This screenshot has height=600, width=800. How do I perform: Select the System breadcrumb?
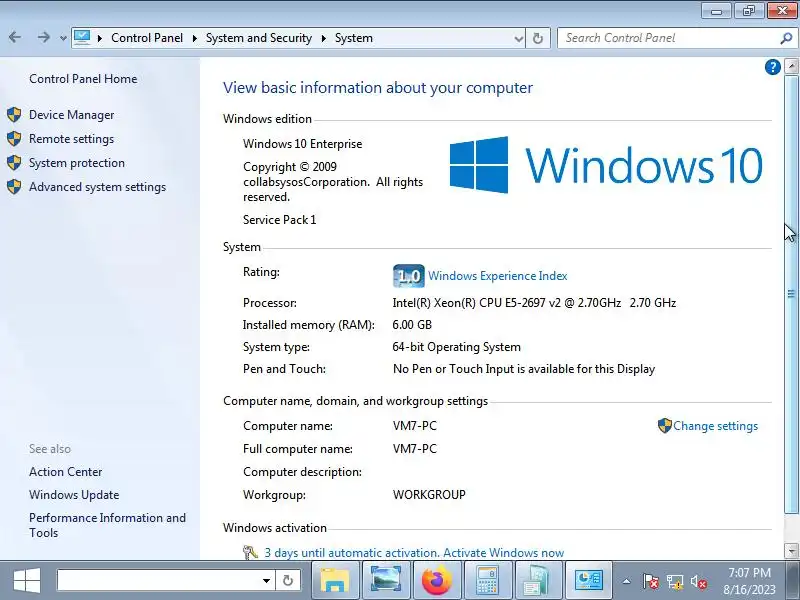click(354, 38)
